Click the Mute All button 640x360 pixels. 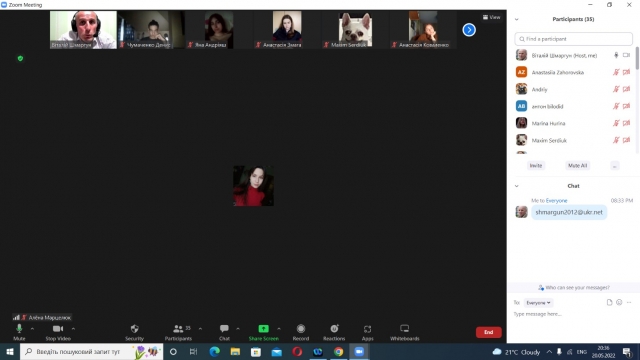pyautogui.click(x=577, y=165)
